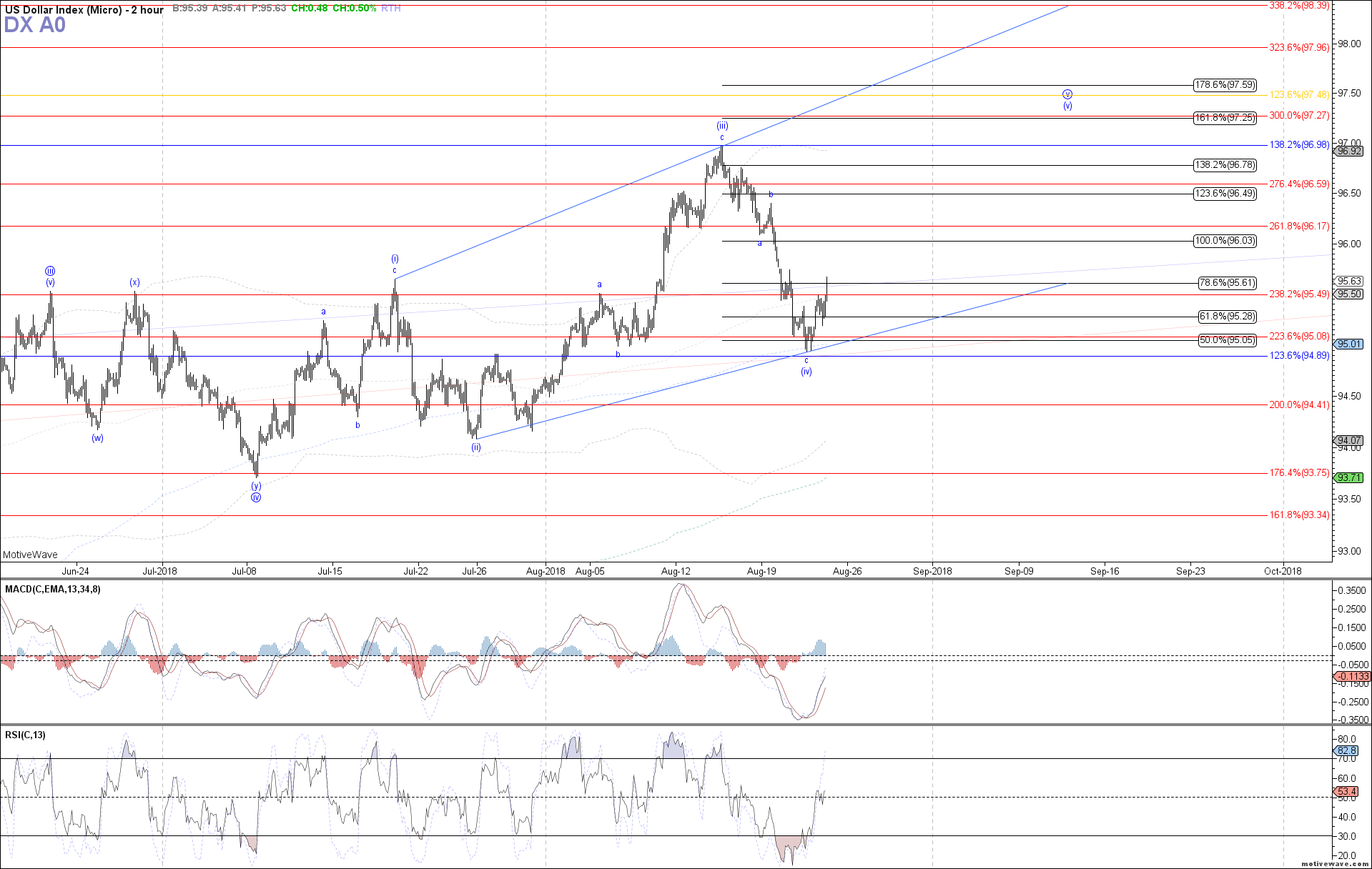Click the red 53.4 RSI value tag
The width and height of the screenshot is (1372, 869).
click(x=1346, y=792)
